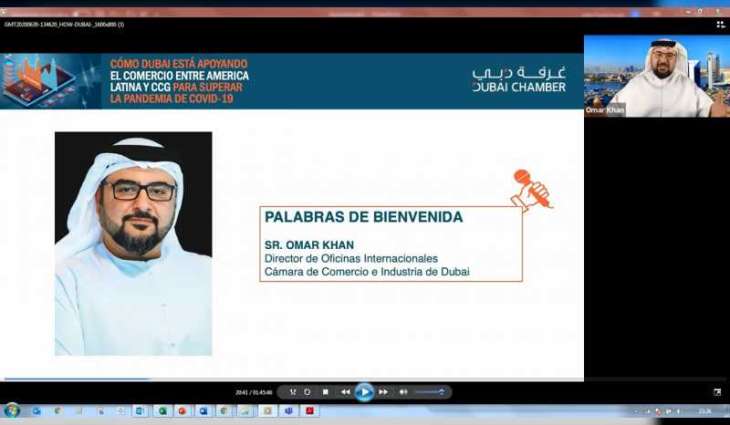
Task: Toggle repeat mode in player
Action: pos(308,392)
